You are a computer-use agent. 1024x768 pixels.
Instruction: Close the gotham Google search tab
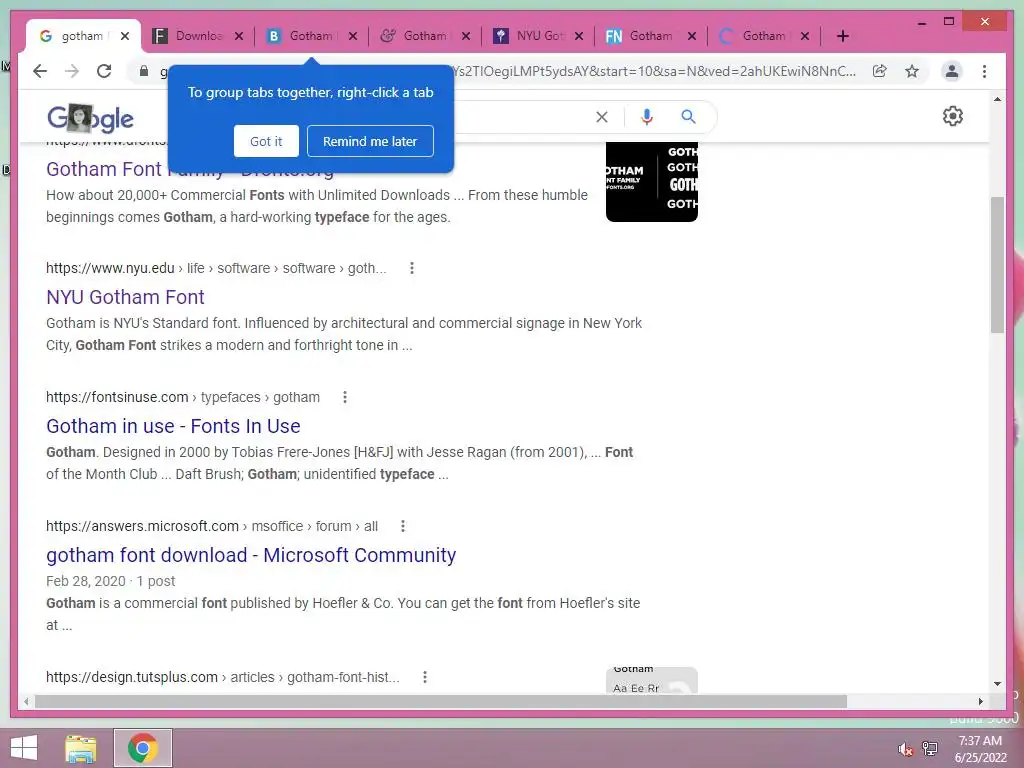pos(125,36)
